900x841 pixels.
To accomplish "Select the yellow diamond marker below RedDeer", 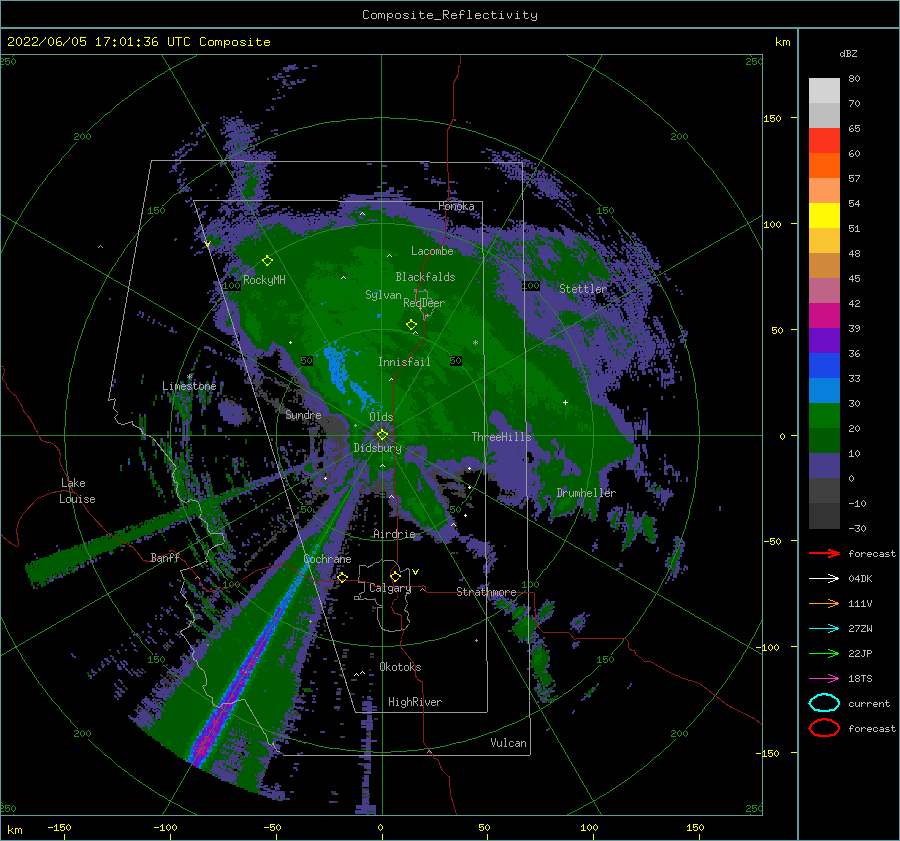I will click(x=412, y=325).
